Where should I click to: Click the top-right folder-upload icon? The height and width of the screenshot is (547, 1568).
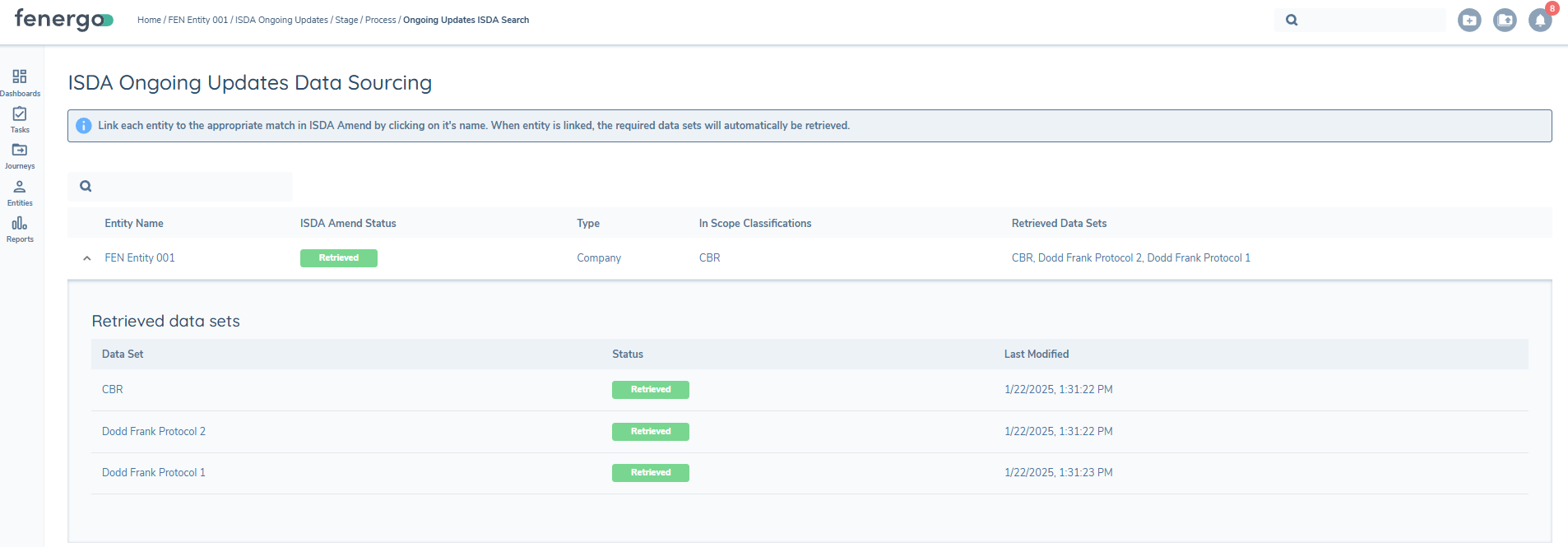click(x=1505, y=20)
